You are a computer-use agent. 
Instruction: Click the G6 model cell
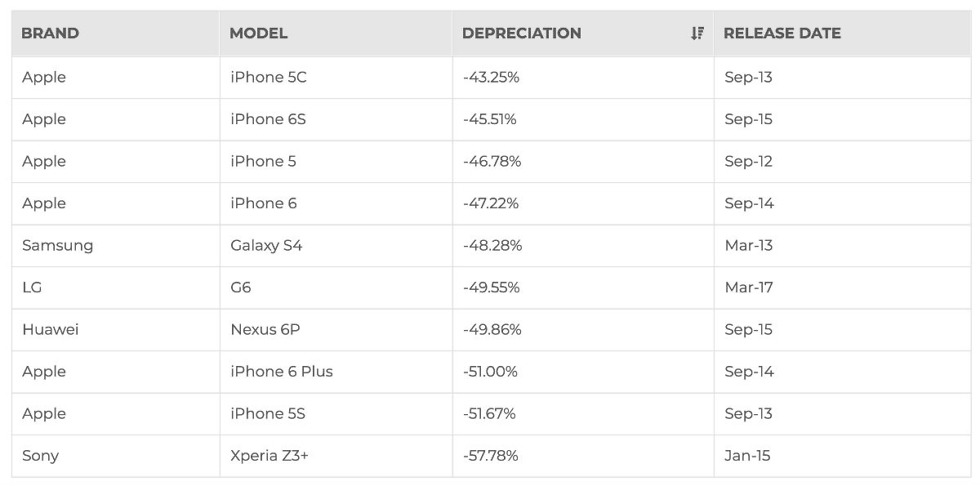click(241, 287)
